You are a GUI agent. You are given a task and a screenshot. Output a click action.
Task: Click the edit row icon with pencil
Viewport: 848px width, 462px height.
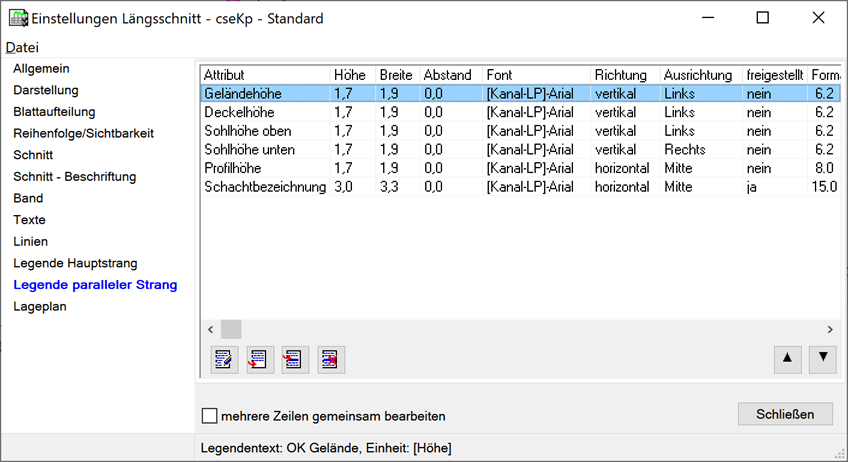tap(225, 360)
